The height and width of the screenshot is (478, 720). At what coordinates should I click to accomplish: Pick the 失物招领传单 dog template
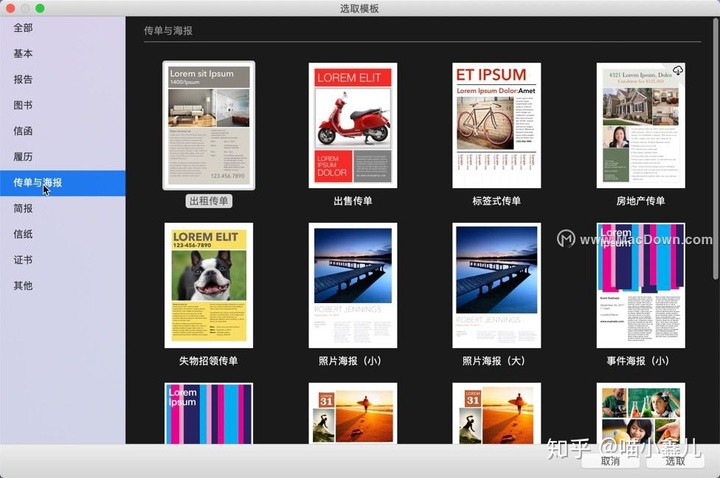(208, 285)
